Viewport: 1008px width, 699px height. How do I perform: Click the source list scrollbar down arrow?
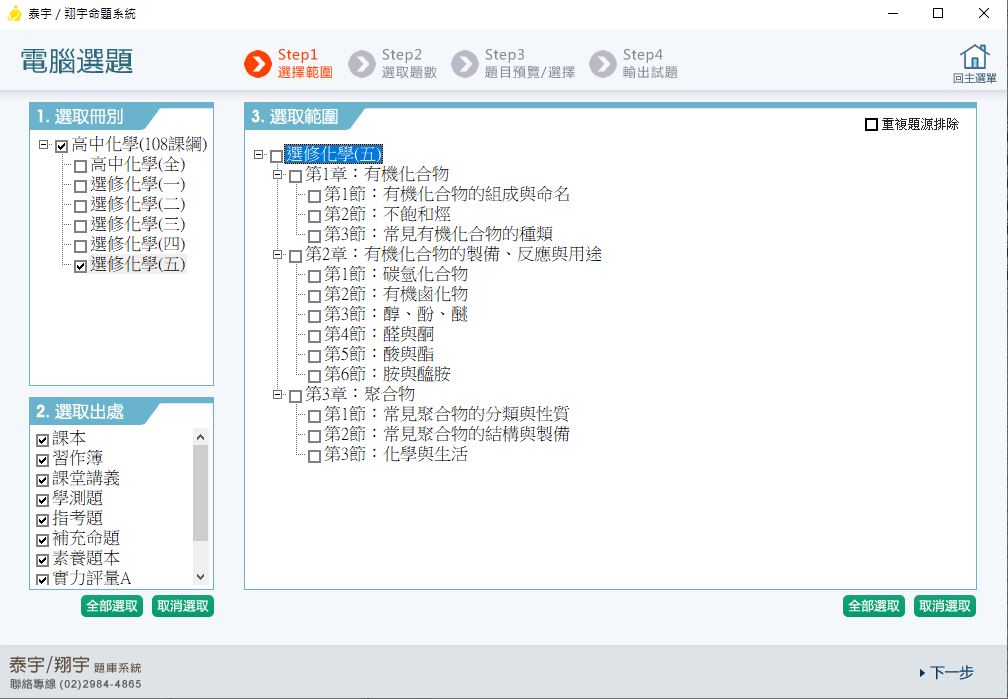(201, 577)
